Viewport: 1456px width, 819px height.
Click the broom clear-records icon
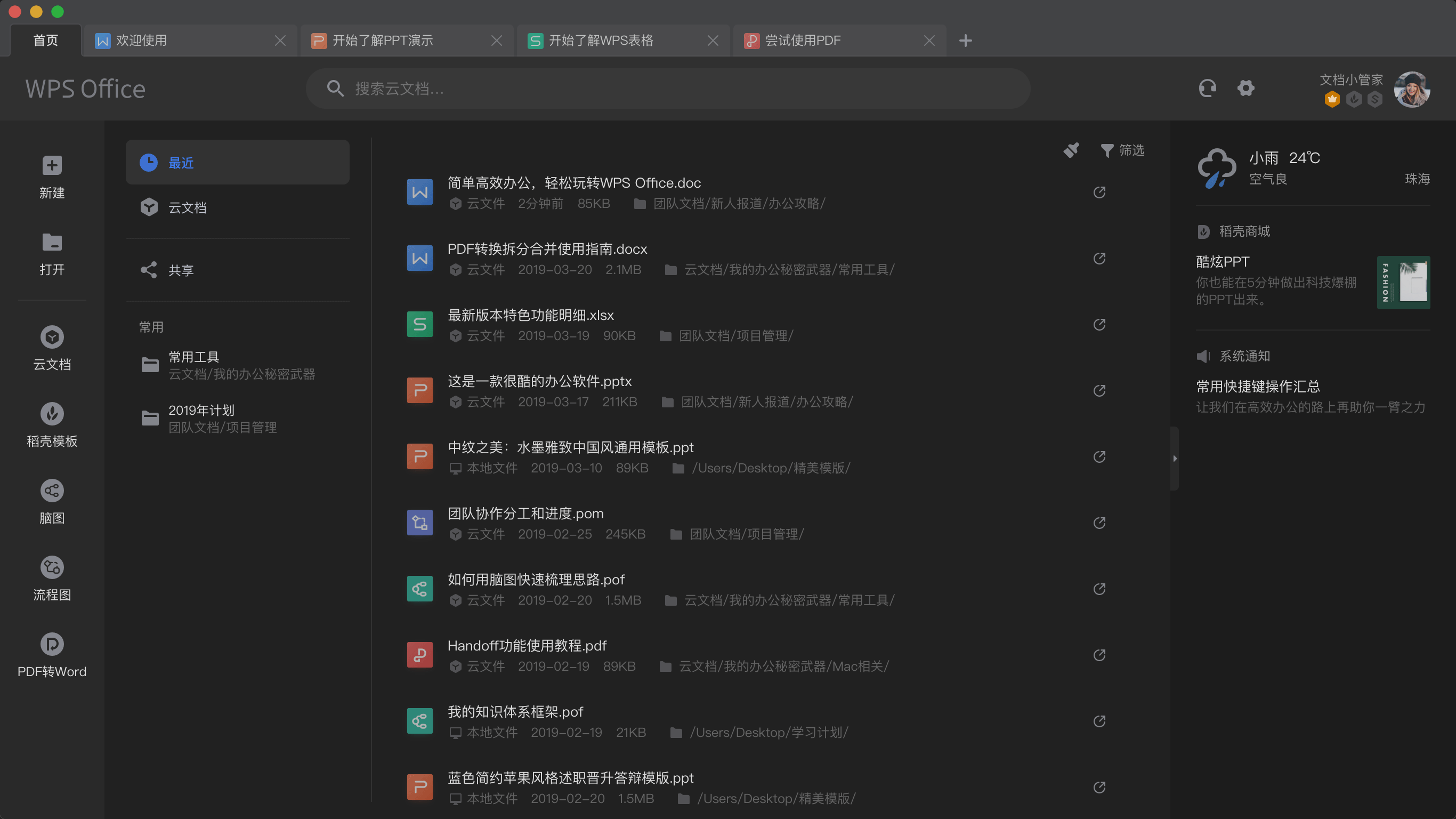1071,150
